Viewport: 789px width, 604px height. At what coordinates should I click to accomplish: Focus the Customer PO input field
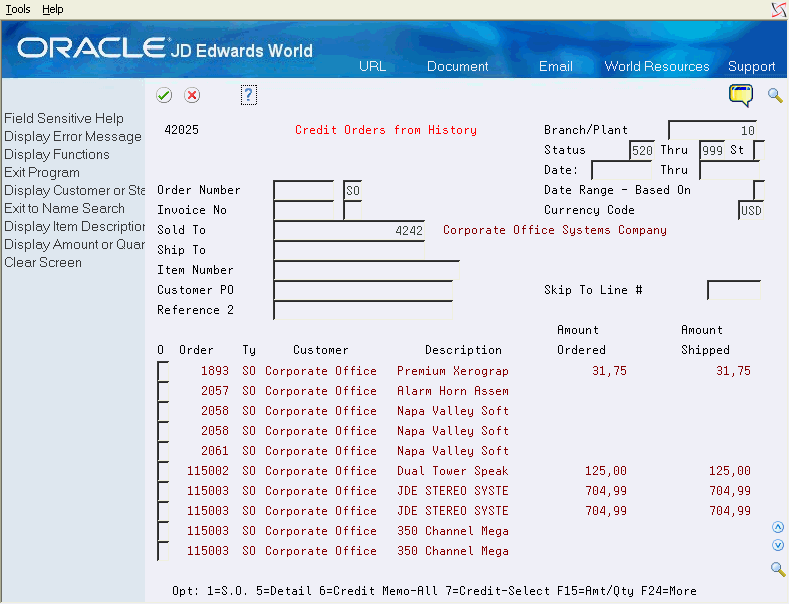363,290
